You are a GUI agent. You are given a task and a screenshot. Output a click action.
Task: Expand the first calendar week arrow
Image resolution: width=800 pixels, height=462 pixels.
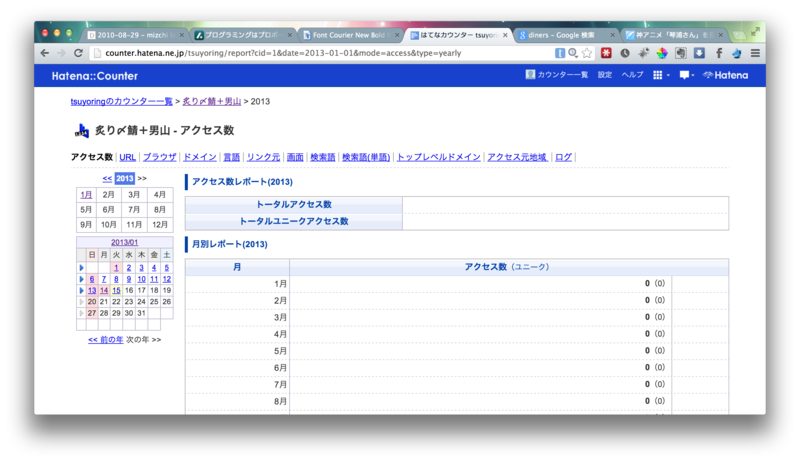click(81, 268)
